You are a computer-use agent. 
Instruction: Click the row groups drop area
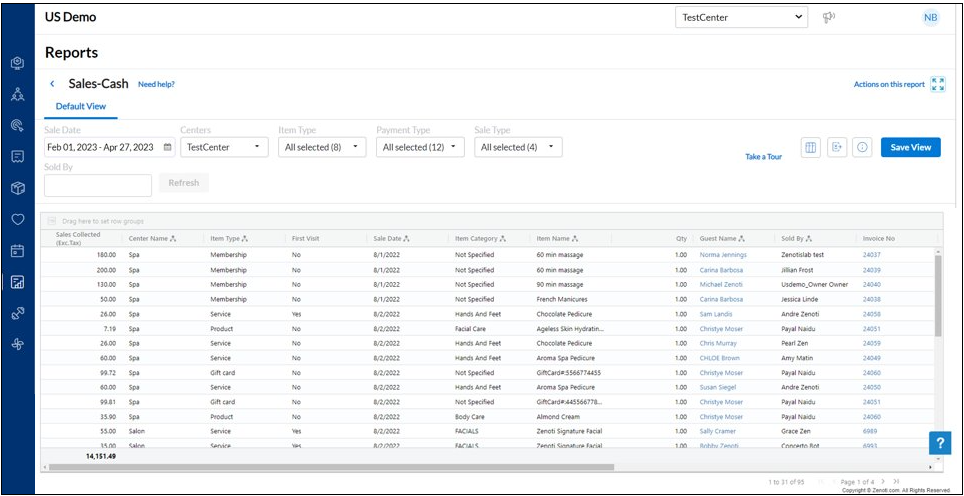(491, 221)
